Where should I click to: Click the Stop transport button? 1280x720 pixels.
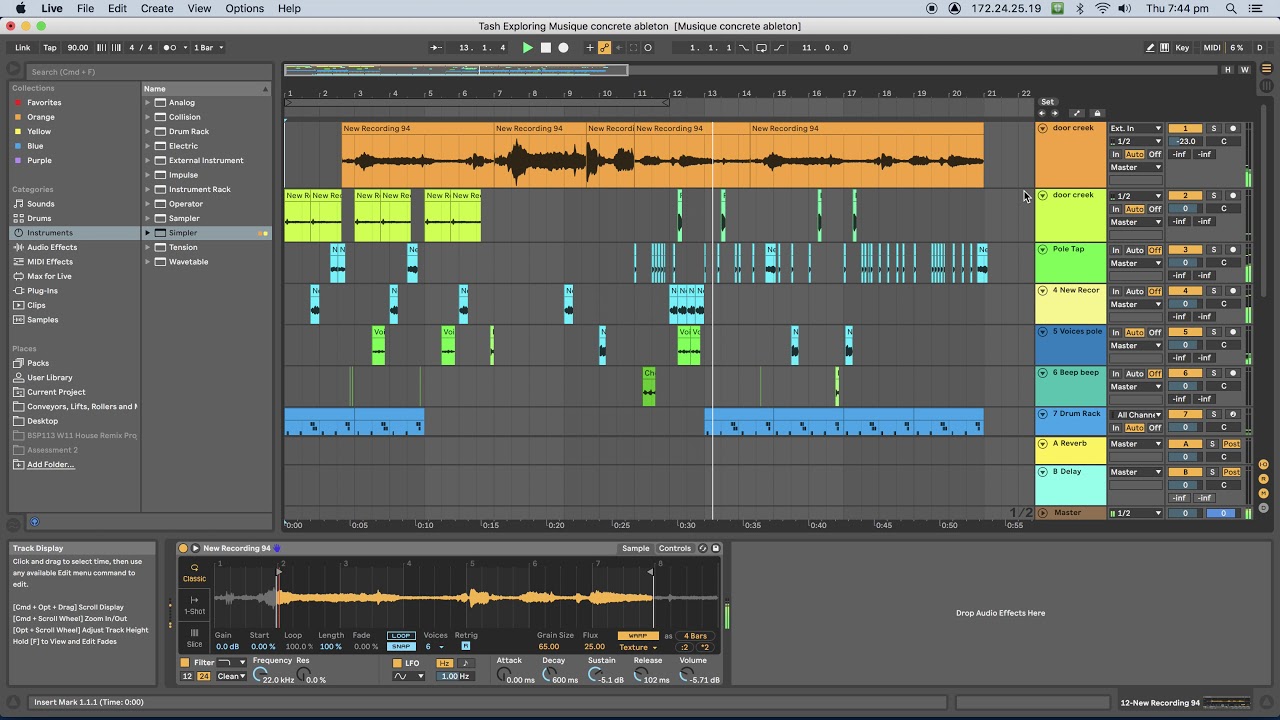pyautogui.click(x=546, y=47)
